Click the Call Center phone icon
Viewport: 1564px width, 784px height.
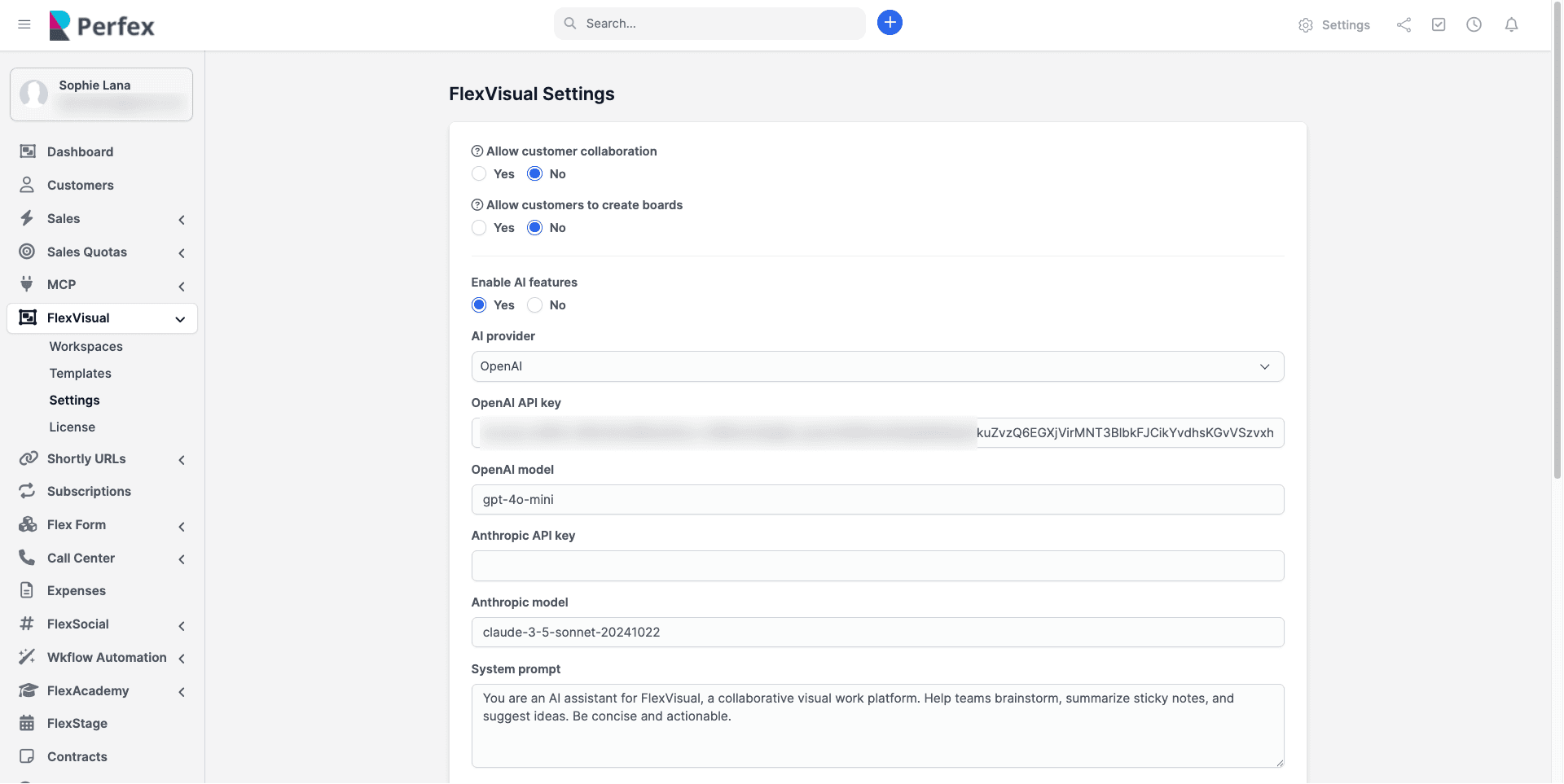[x=27, y=558]
